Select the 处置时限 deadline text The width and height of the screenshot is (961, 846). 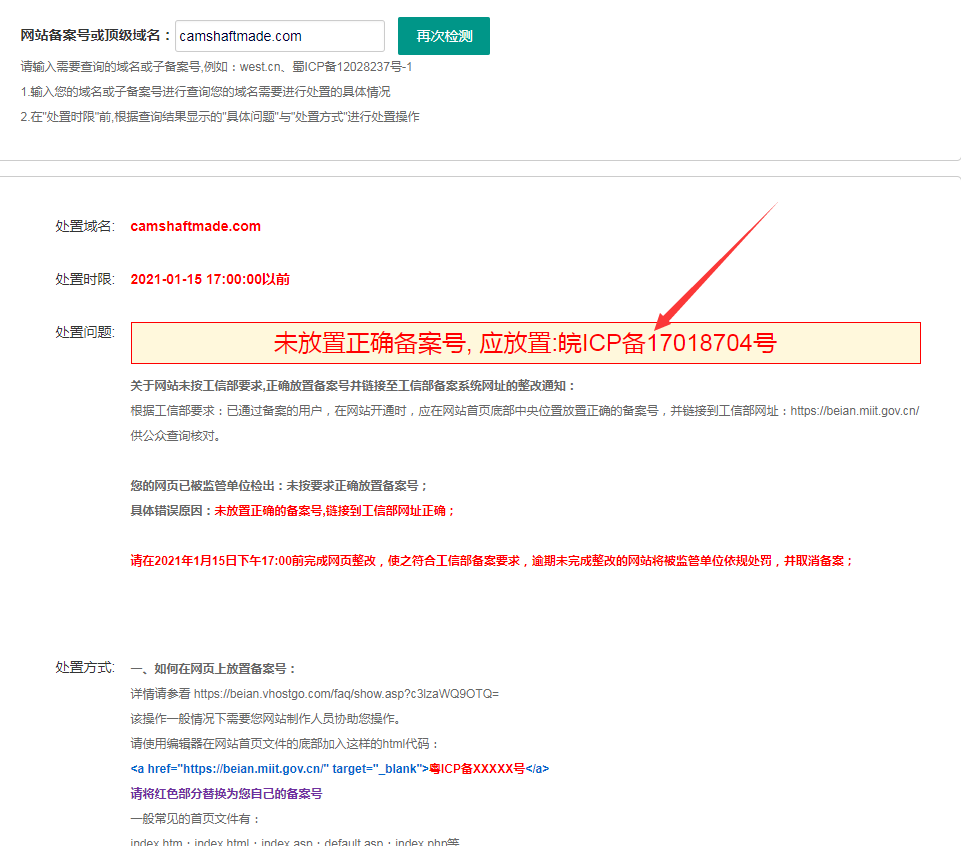pyautogui.click(x=209, y=279)
